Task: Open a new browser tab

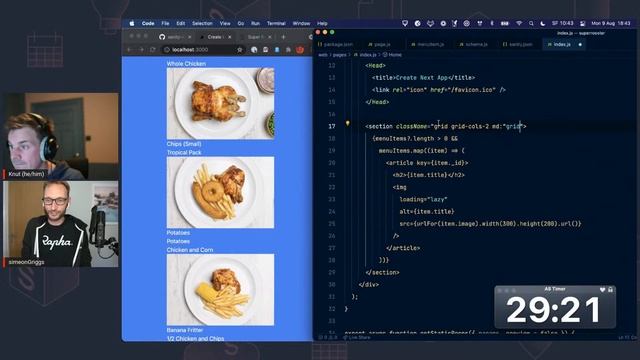Action: 284,37
